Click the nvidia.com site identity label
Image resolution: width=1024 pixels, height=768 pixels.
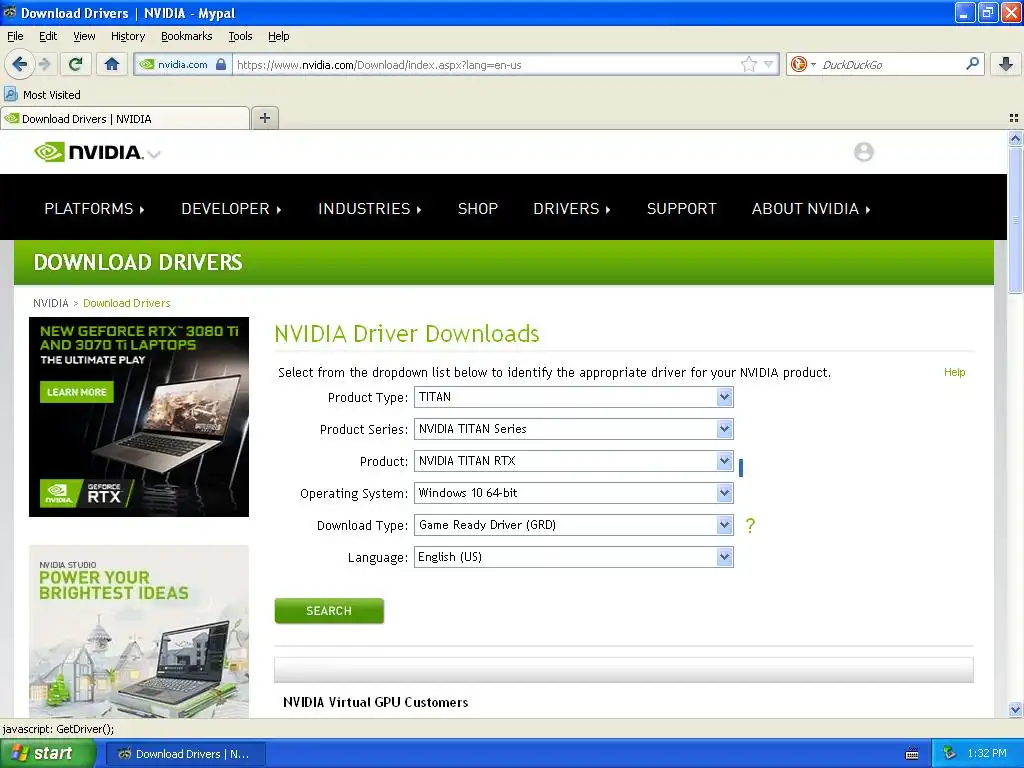[182, 65]
